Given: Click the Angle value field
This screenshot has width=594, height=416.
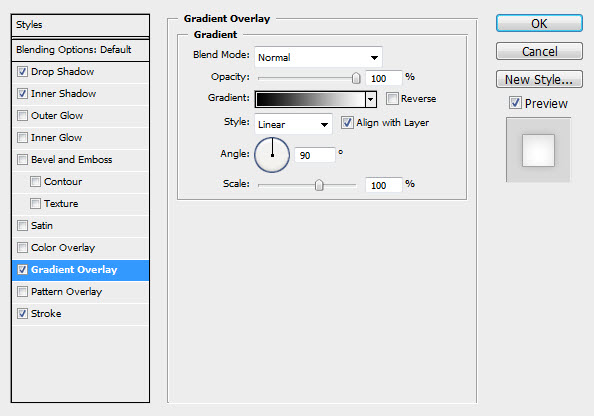Looking at the screenshot, I should click(315, 155).
